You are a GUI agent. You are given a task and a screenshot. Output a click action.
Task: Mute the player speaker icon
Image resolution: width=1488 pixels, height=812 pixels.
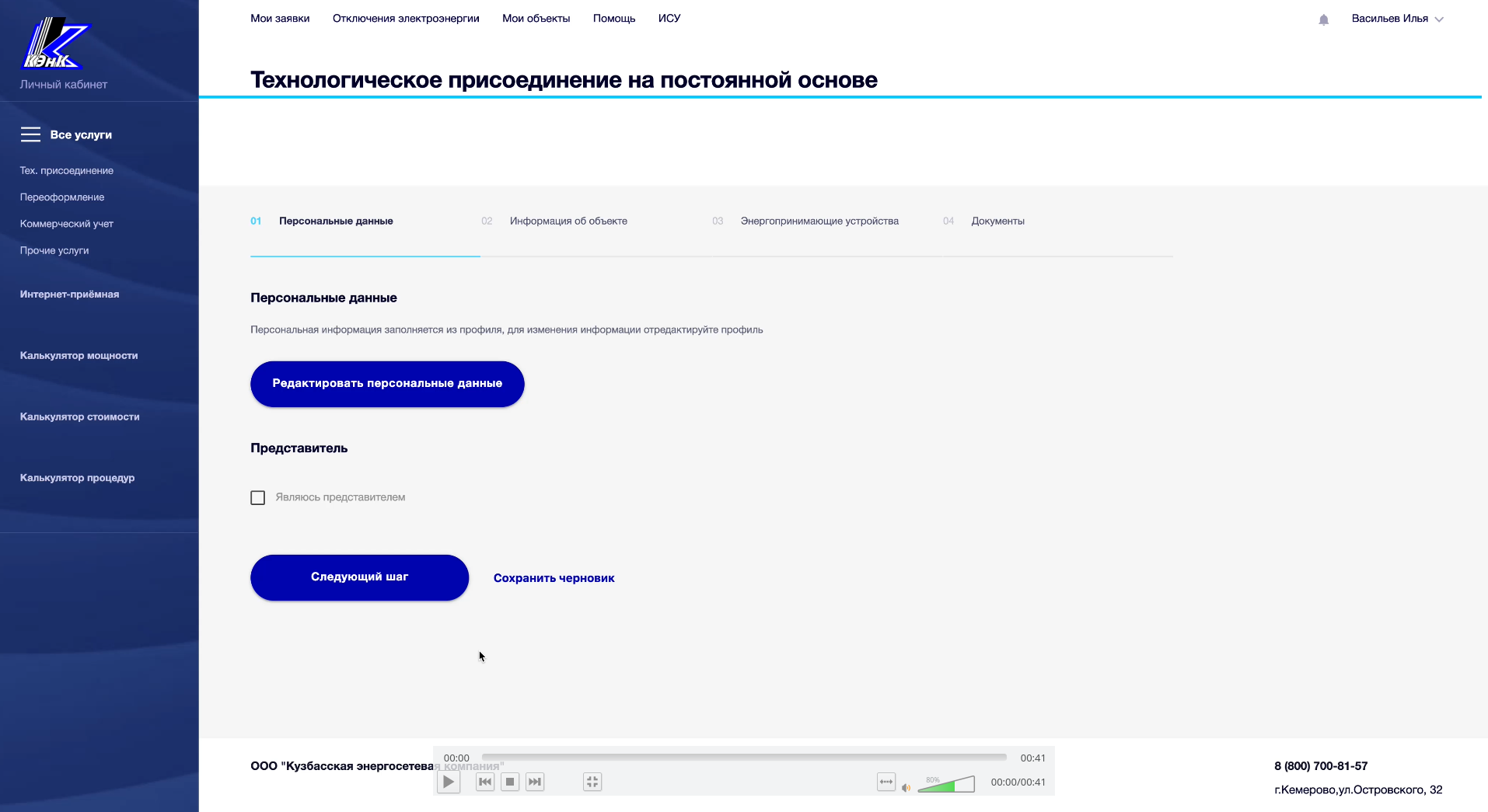(906, 787)
